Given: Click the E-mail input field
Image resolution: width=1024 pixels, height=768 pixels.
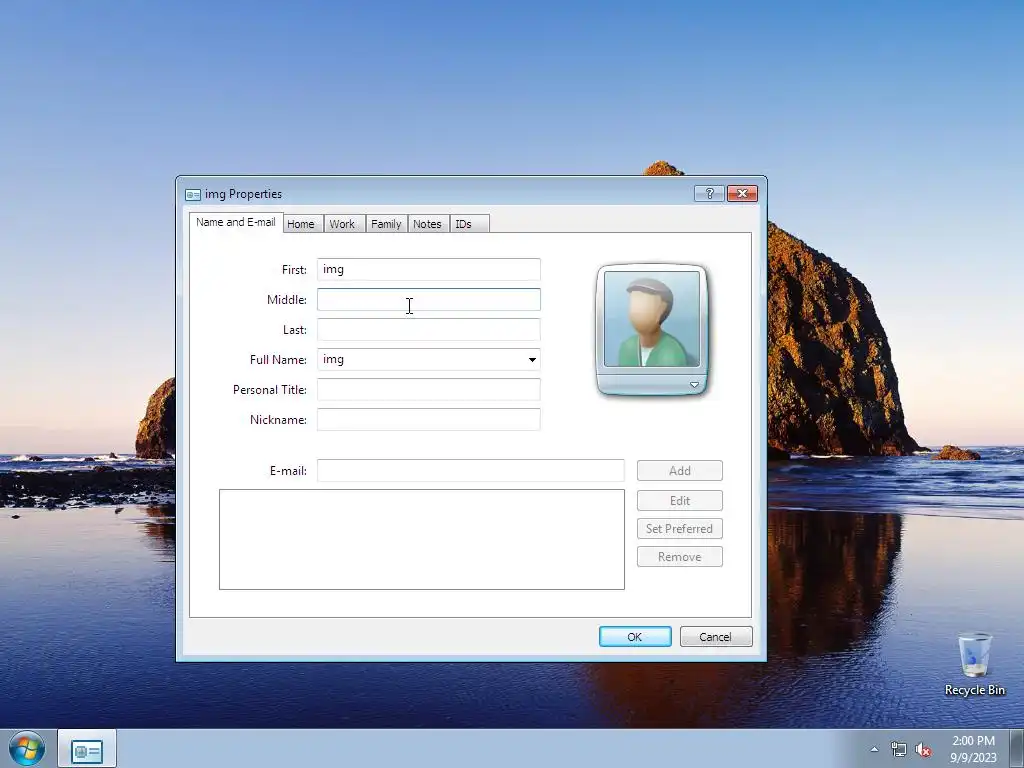Looking at the screenshot, I should [x=470, y=471].
